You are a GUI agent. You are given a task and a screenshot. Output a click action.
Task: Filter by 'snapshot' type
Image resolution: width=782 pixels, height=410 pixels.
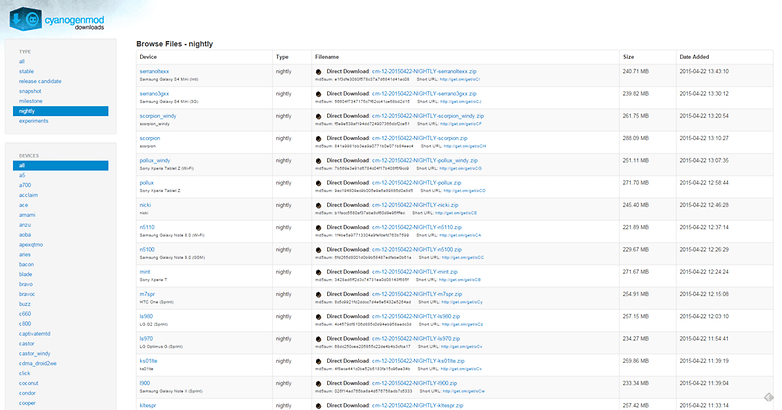pos(30,91)
